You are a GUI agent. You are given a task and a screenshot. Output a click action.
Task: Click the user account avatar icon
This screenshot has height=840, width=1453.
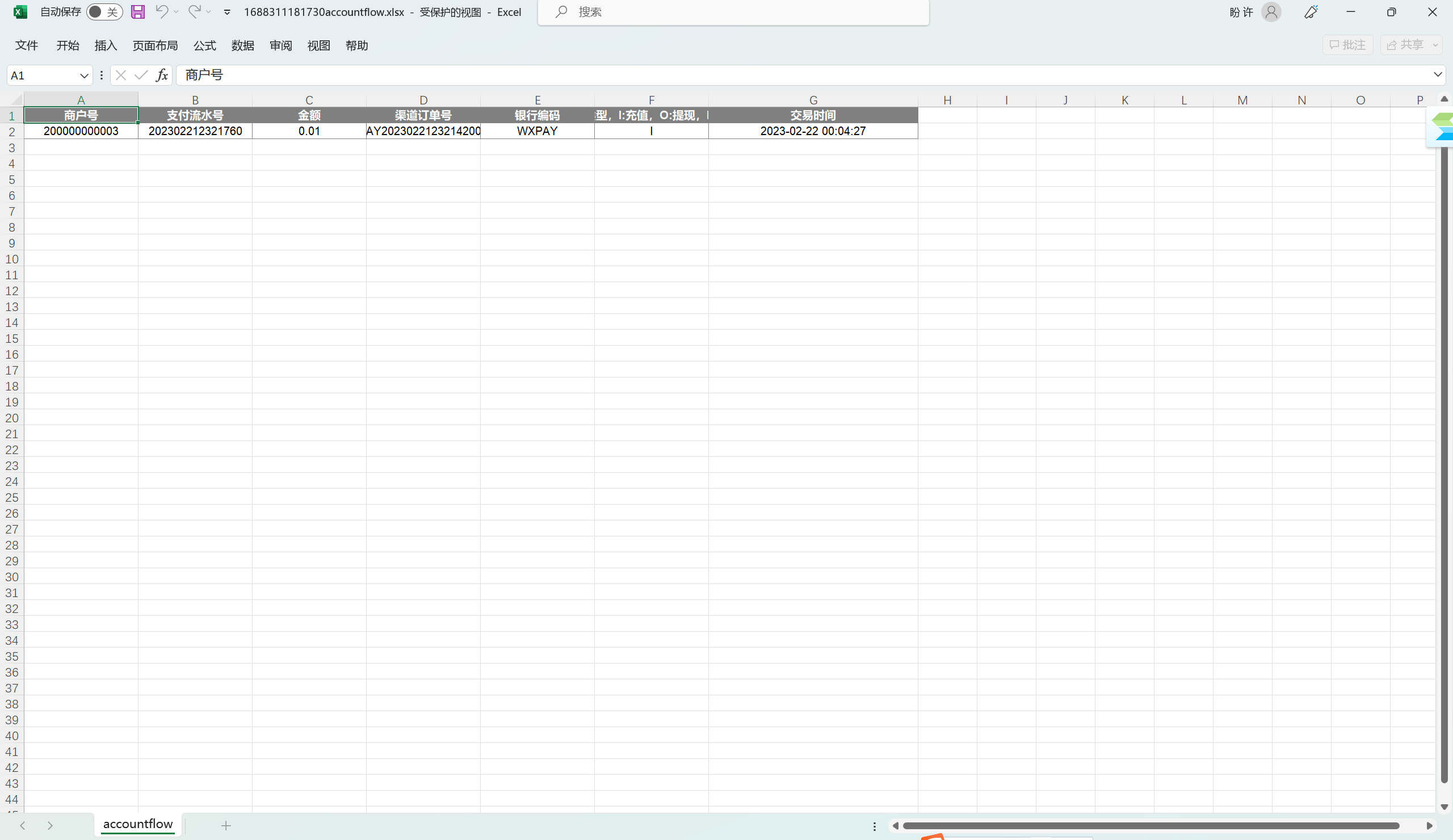1271,11
